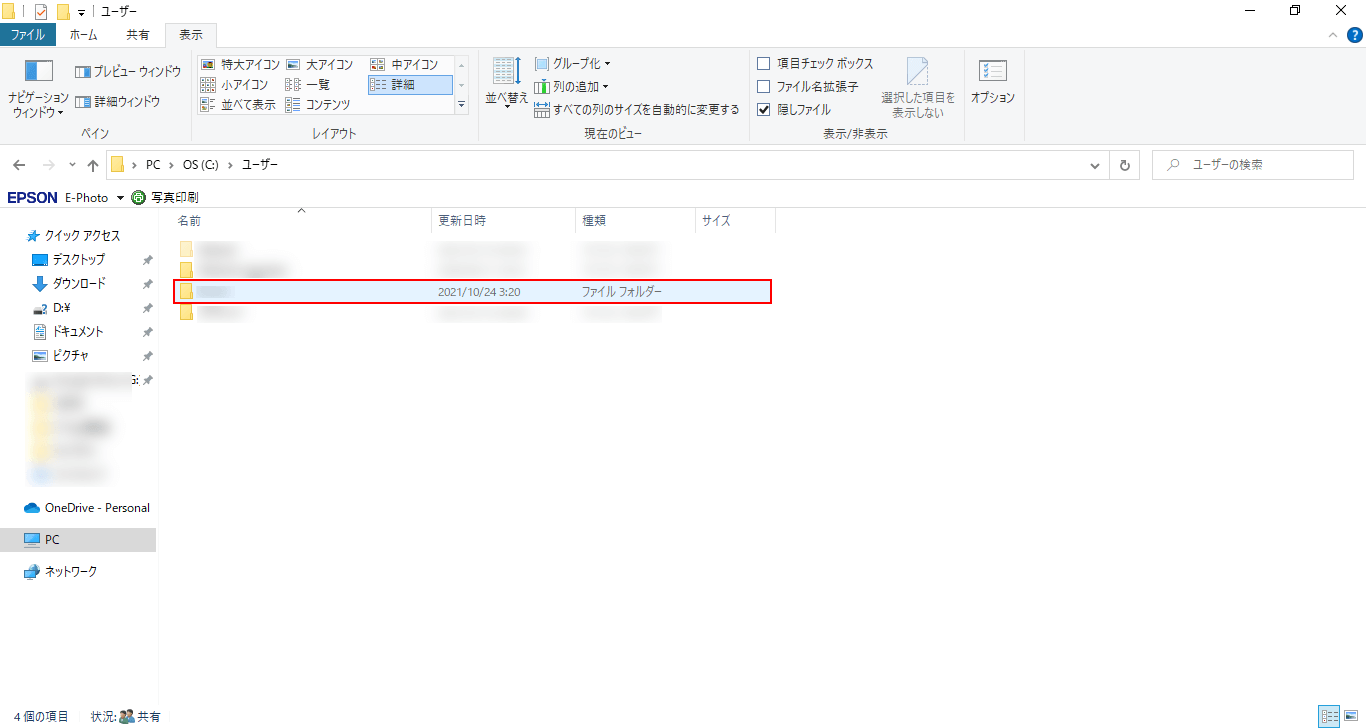The height and width of the screenshot is (728, 1366).
Task: Open the EPSON E-Photo dropdown arrow
Action: point(120,198)
